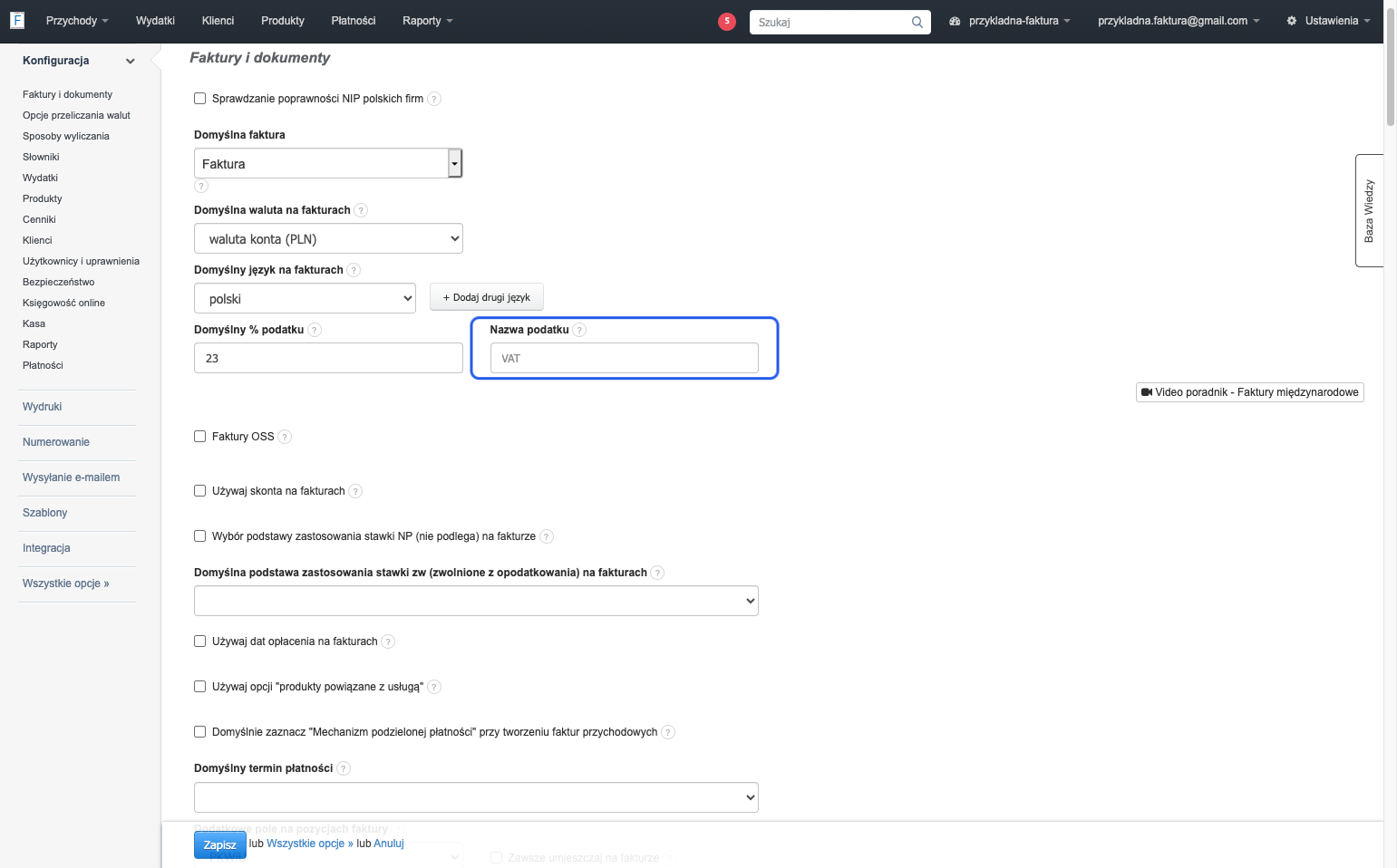Open the Domyślny termin płatności dropdown
This screenshot has height=868, width=1397.
point(476,797)
